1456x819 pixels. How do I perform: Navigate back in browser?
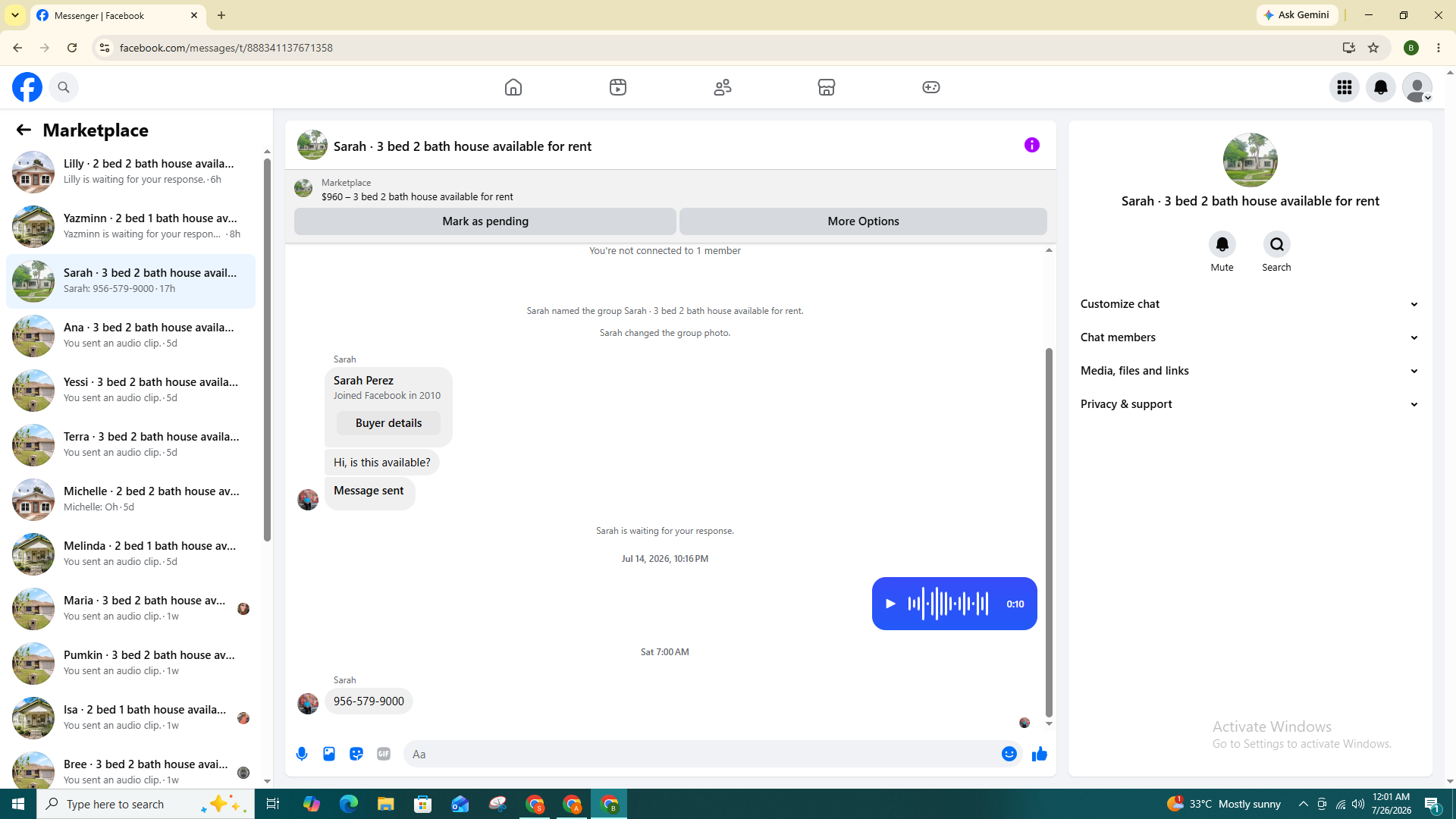pos(17,48)
